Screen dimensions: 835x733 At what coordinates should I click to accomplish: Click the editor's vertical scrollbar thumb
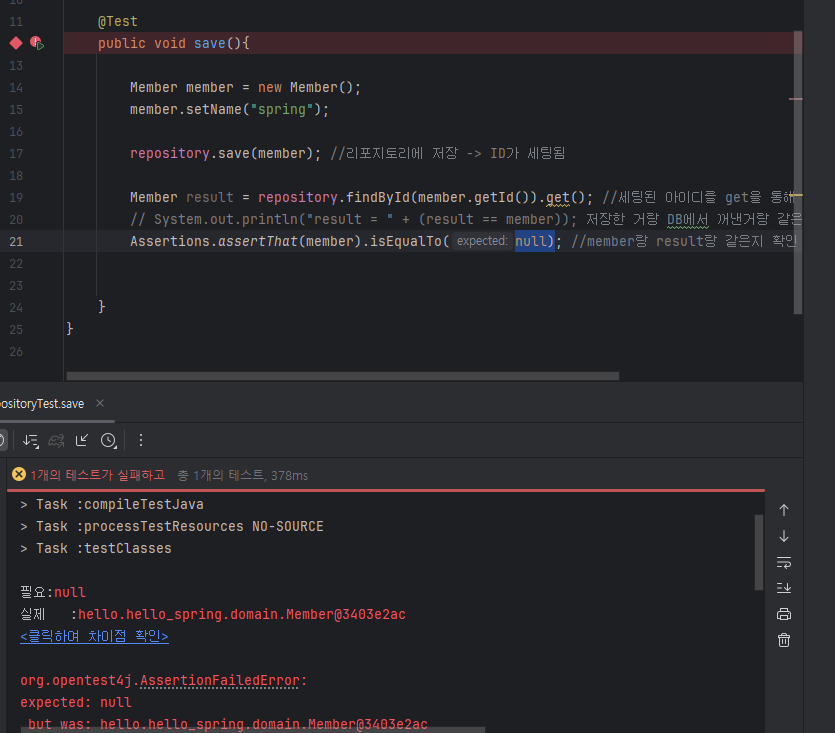point(798,172)
